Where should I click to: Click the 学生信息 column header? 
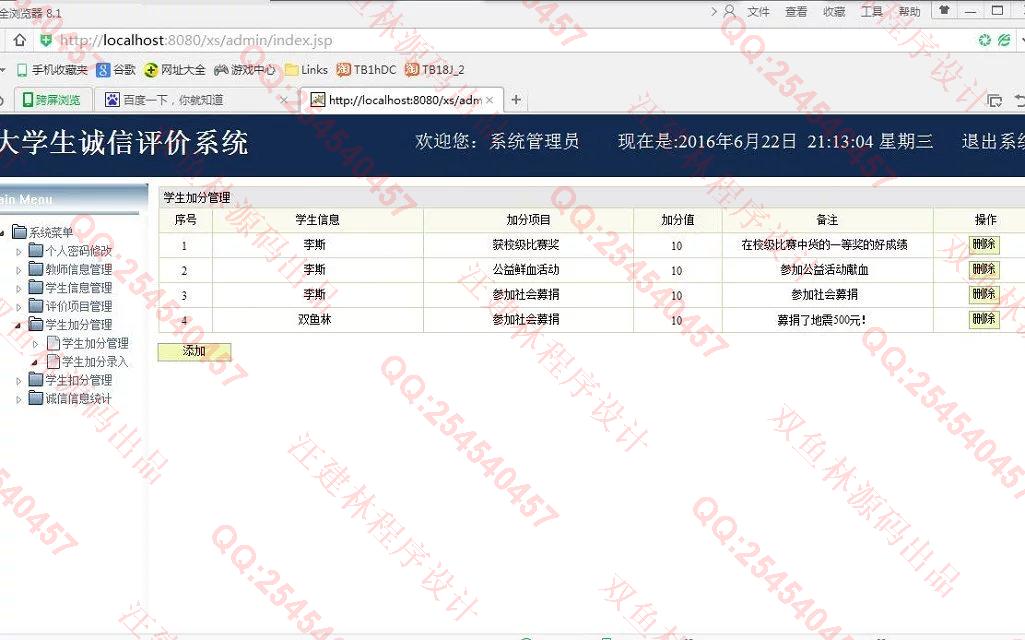(x=317, y=220)
